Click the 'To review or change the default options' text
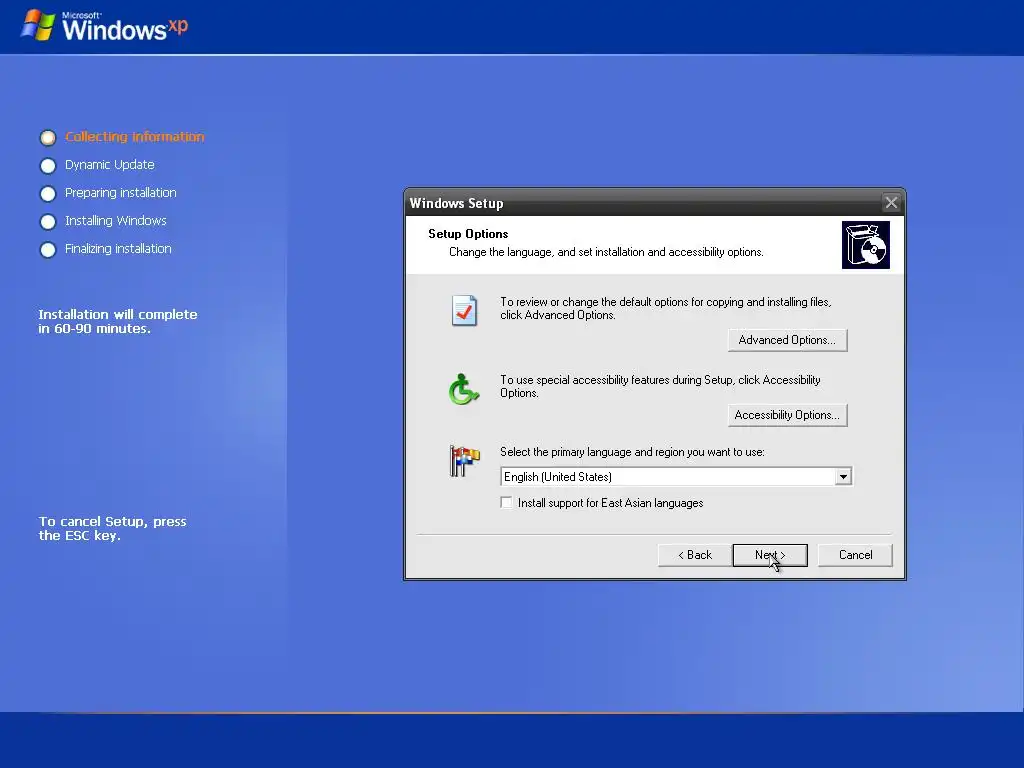 [x=665, y=308]
